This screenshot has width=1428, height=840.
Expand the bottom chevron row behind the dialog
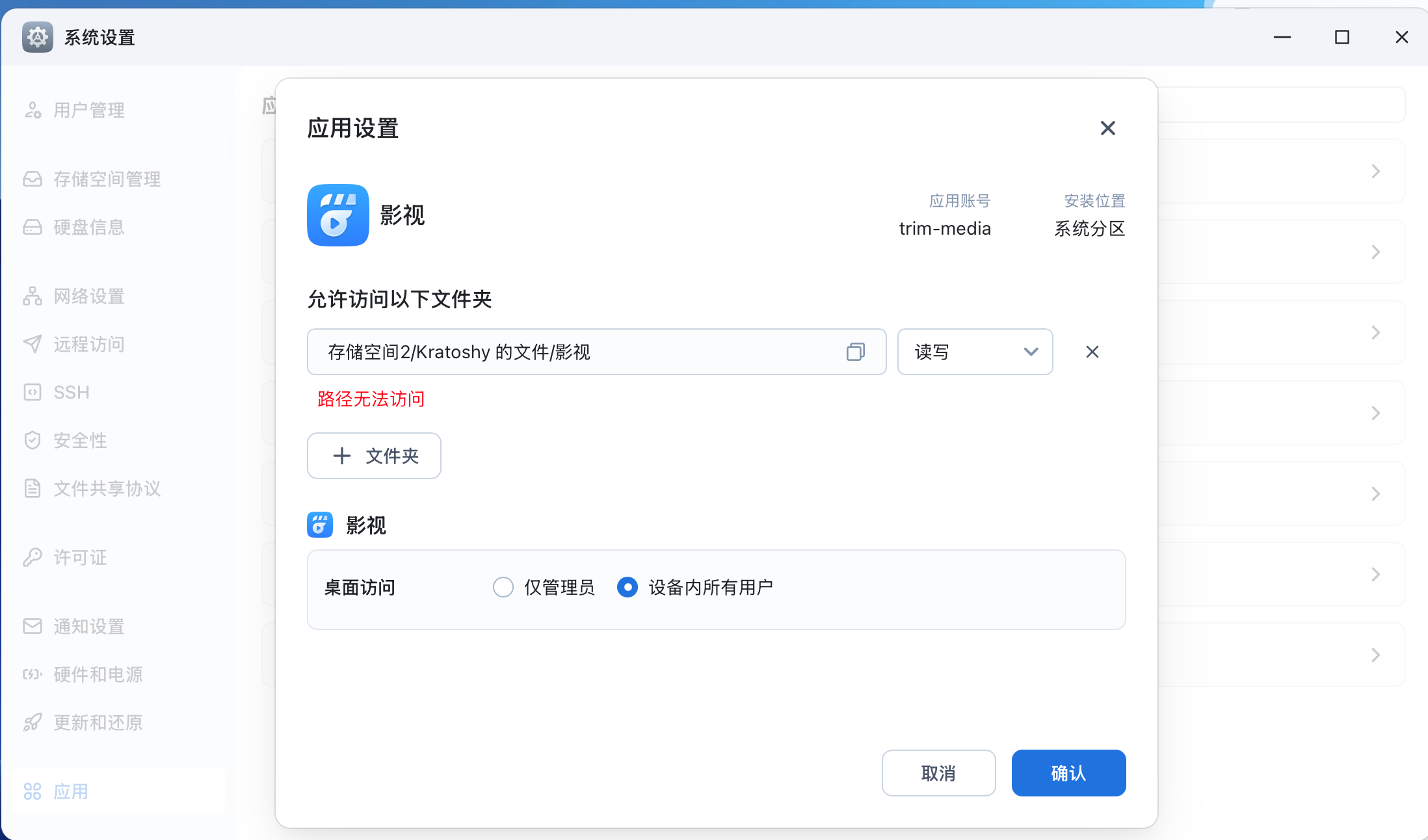click(x=1375, y=655)
